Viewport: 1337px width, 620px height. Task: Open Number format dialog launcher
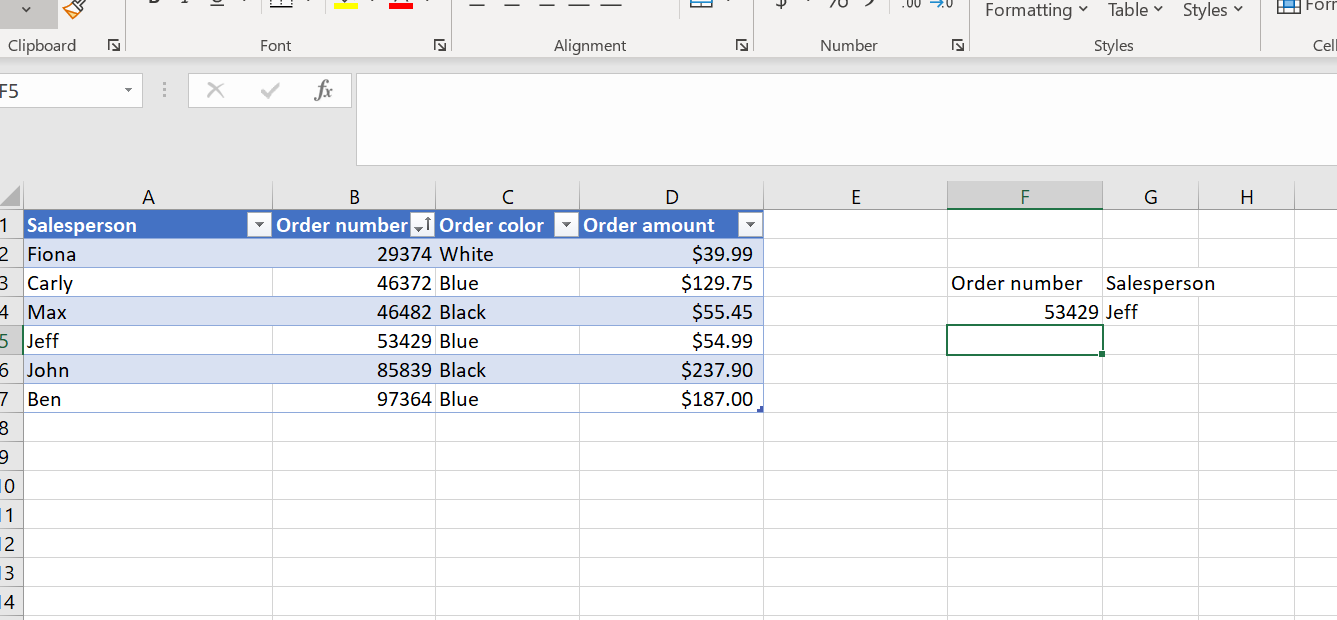[958, 45]
